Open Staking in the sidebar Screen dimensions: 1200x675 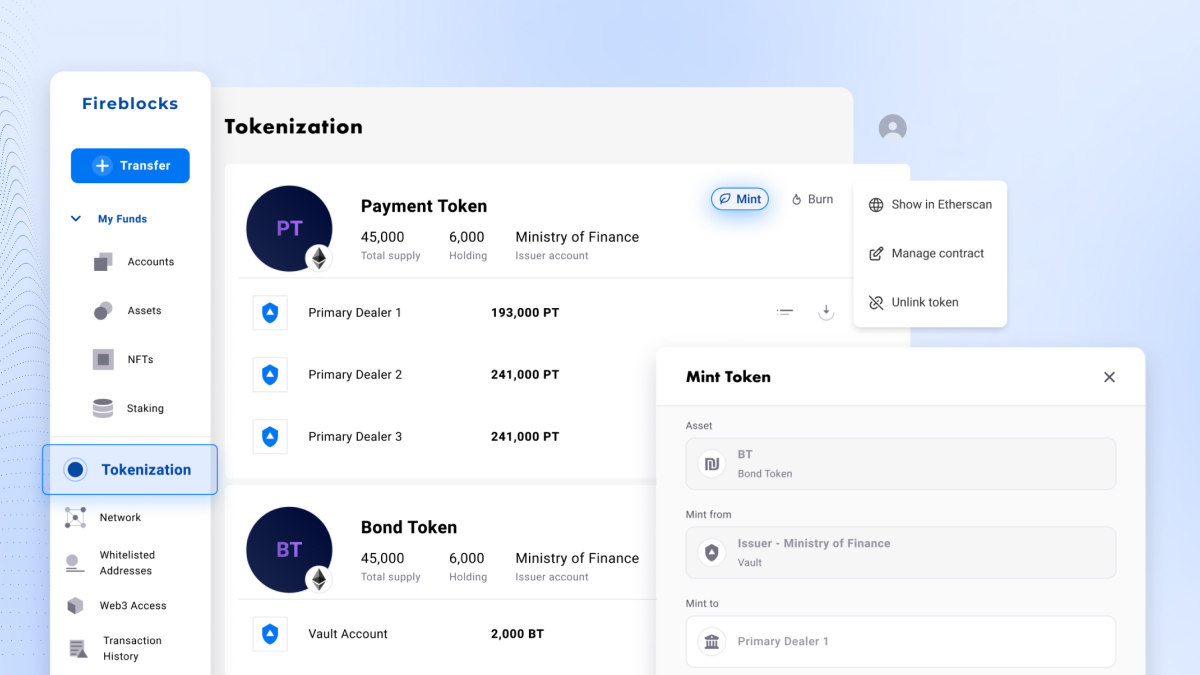coord(145,408)
